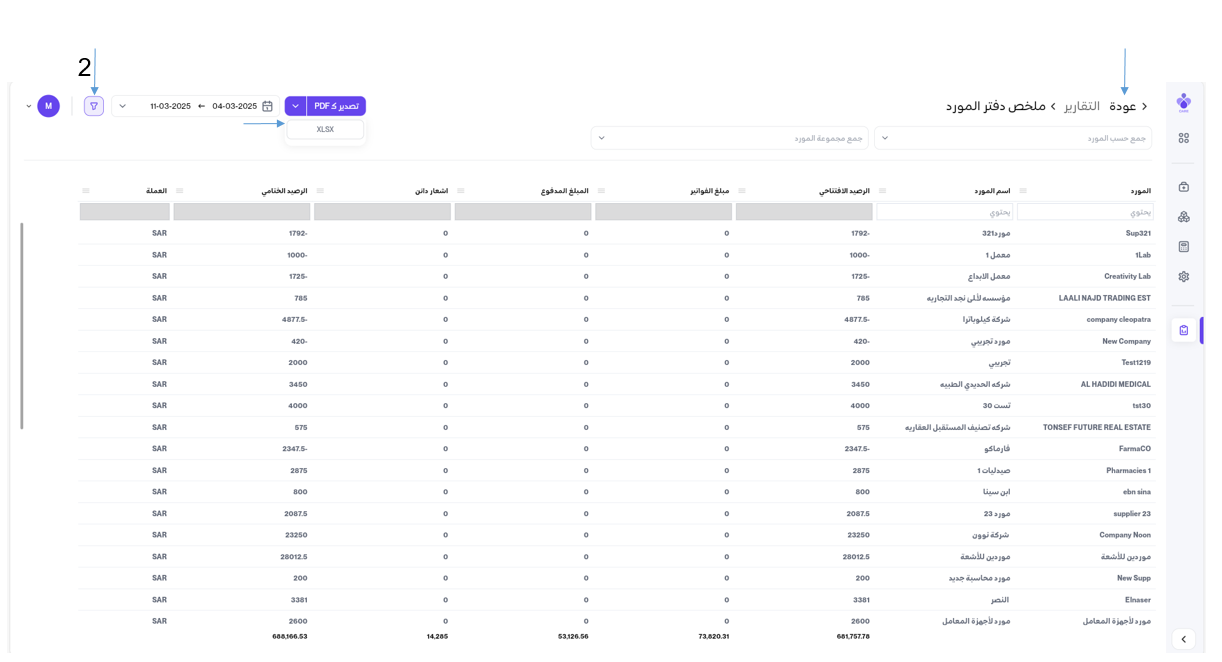Open column menu for الرصيد الختامي header
The width and height of the screenshot is (1222, 662).
click(x=180, y=191)
